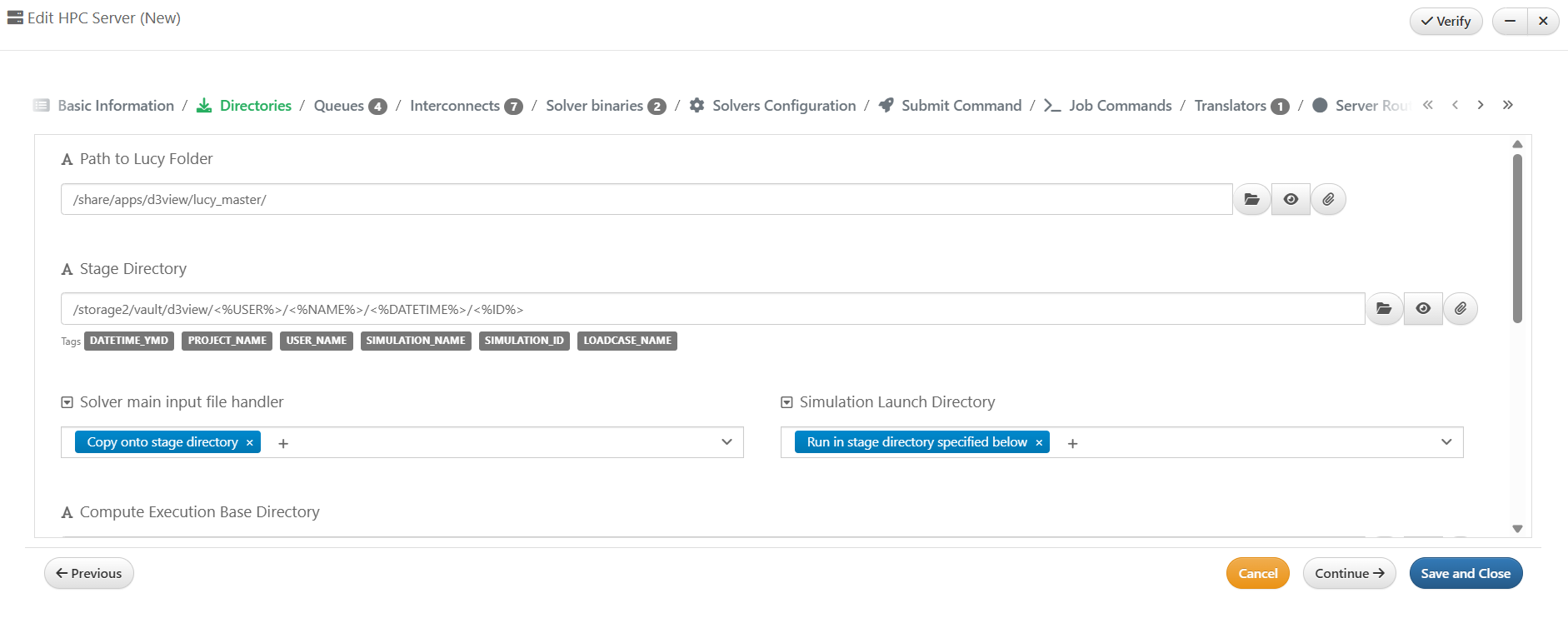Click attachment paperclip icon for Lucy Folder path

[1328, 199]
